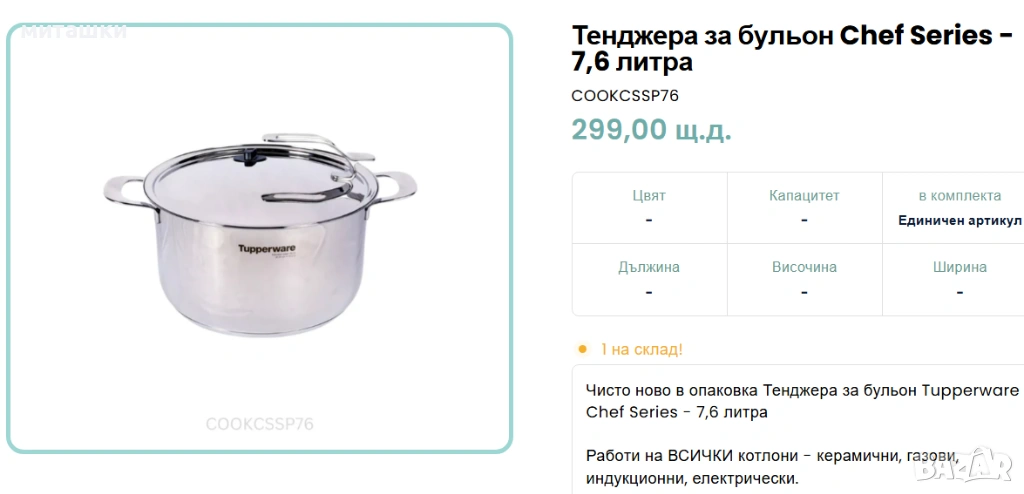Click the Капацитет attribute cell

click(805, 208)
